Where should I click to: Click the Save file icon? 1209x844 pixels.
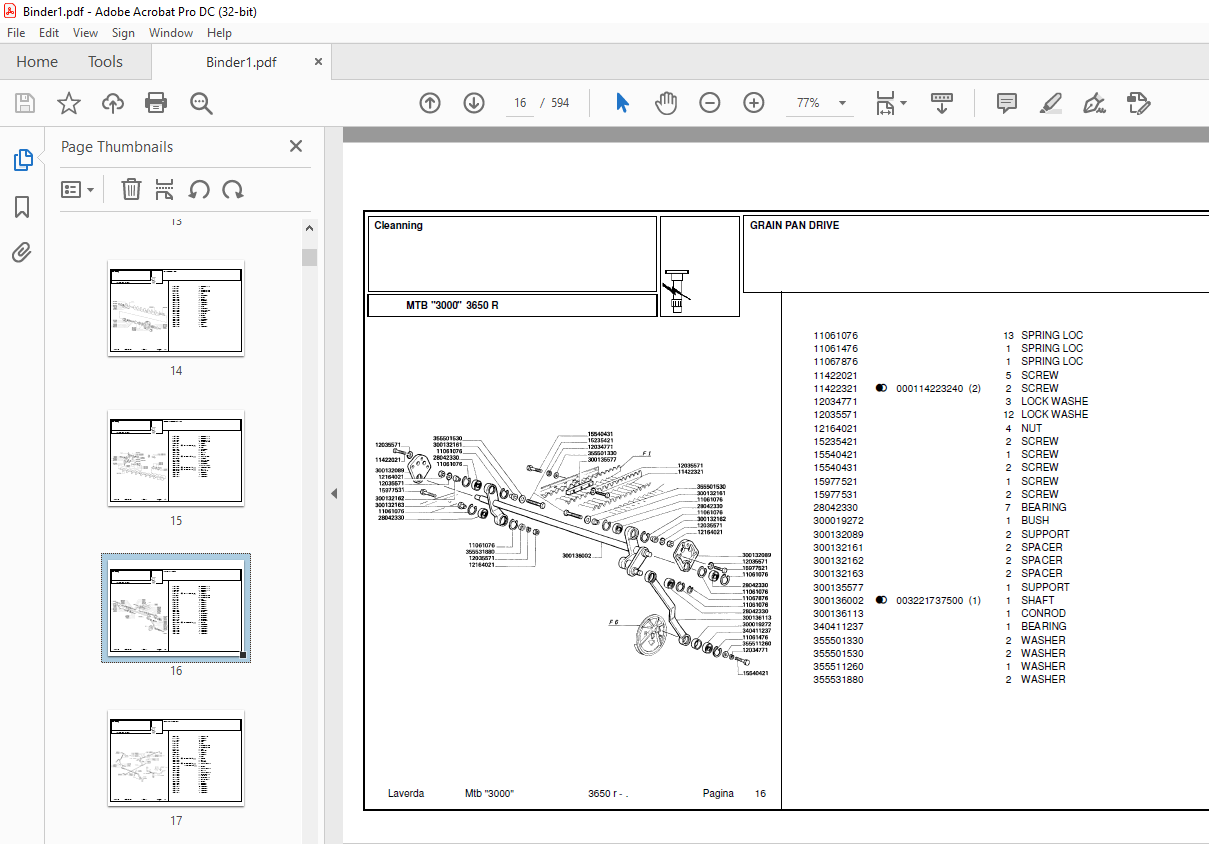tap(25, 103)
